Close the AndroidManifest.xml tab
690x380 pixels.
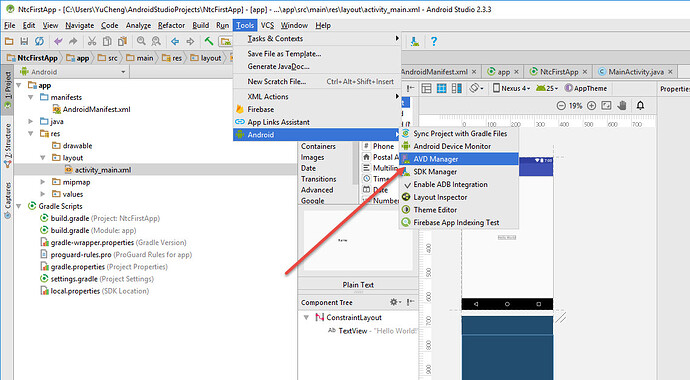[474, 72]
